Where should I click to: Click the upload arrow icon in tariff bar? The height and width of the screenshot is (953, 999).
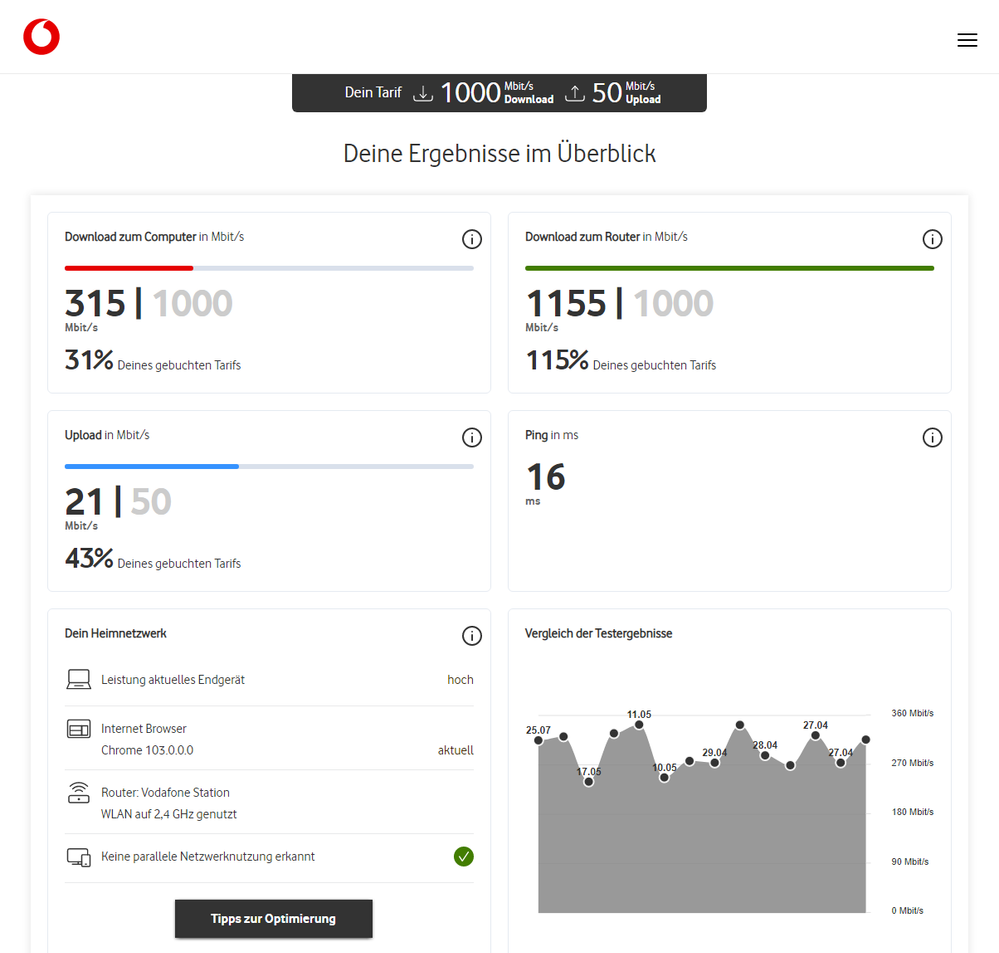pos(575,94)
